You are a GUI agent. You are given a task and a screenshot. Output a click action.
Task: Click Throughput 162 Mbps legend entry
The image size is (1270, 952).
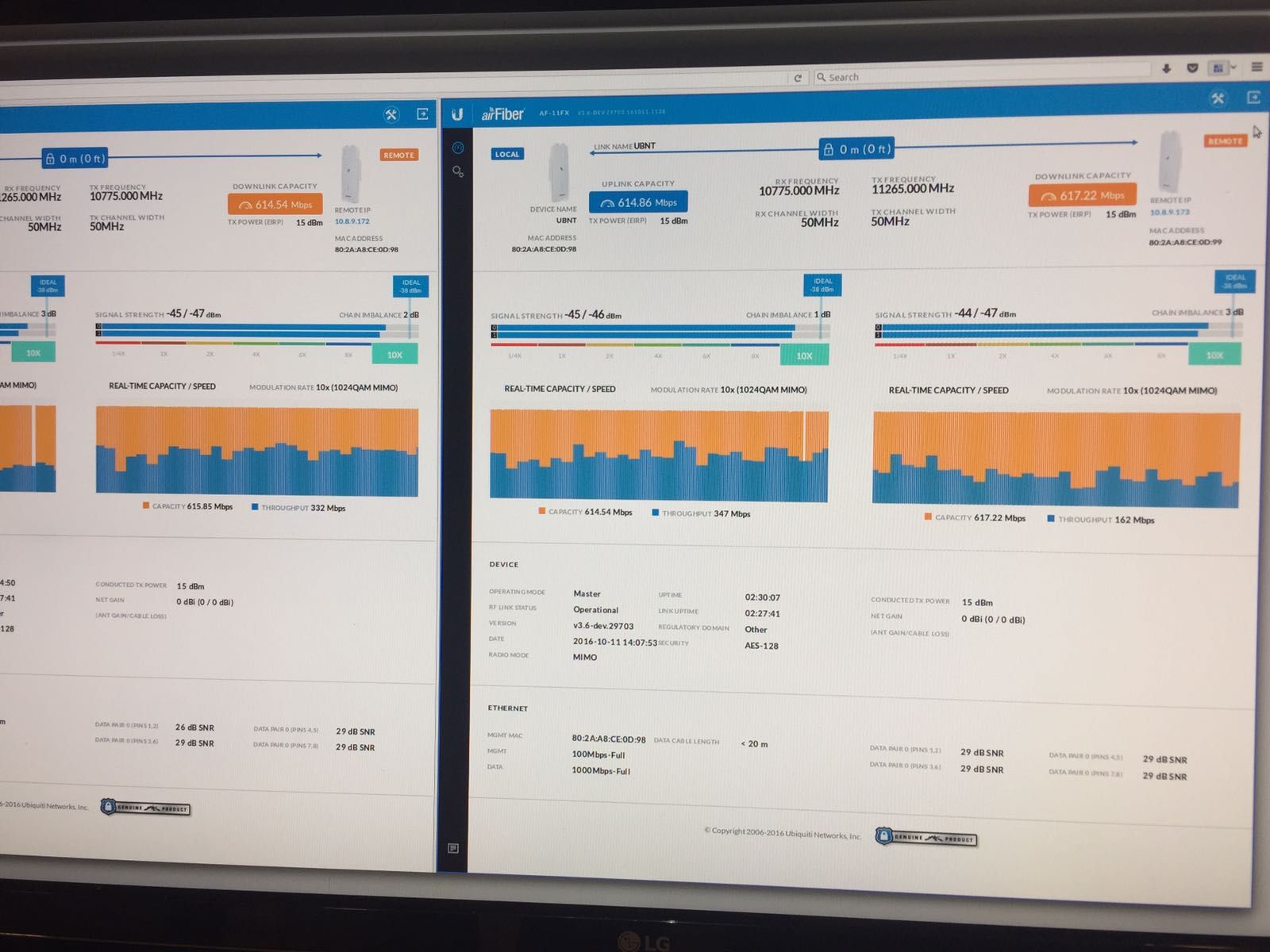point(1102,520)
